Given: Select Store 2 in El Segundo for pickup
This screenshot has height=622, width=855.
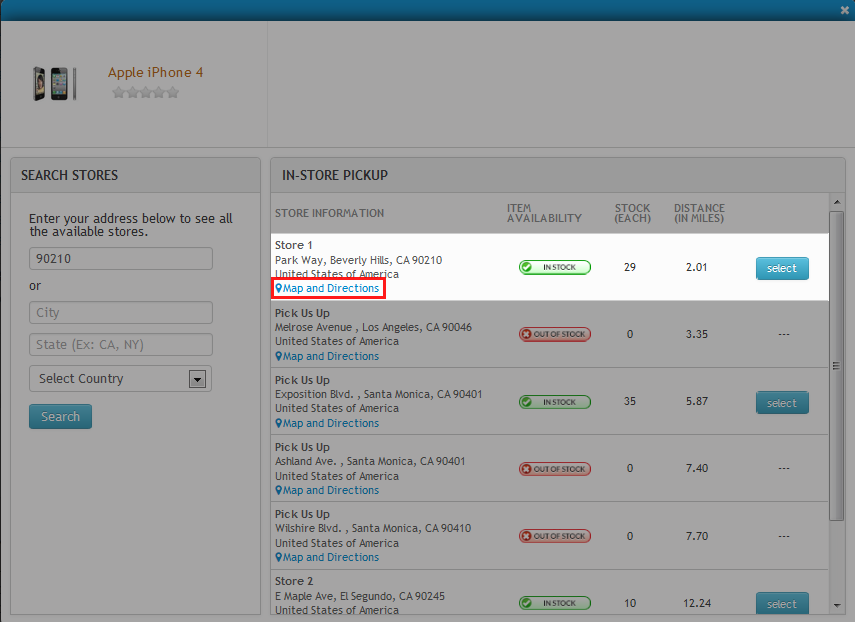Looking at the screenshot, I should pyautogui.click(x=782, y=603).
